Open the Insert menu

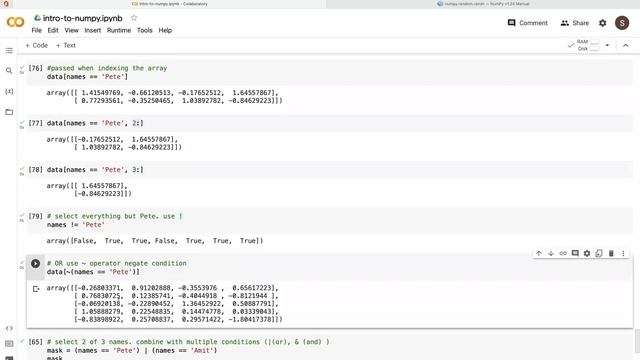point(93,30)
